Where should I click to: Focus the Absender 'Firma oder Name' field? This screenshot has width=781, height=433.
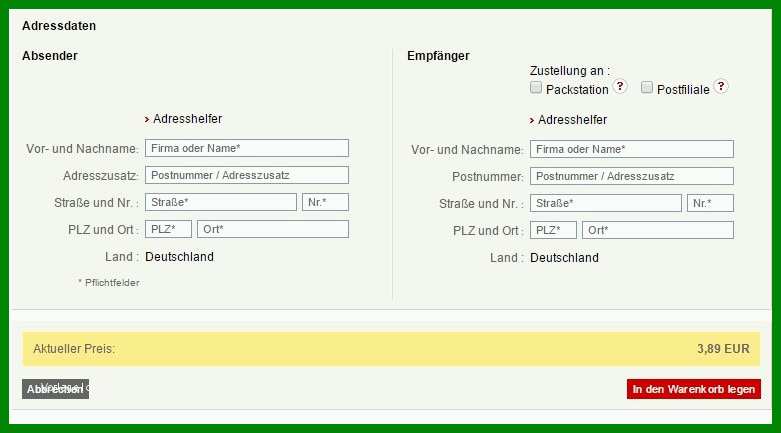(247, 148)
